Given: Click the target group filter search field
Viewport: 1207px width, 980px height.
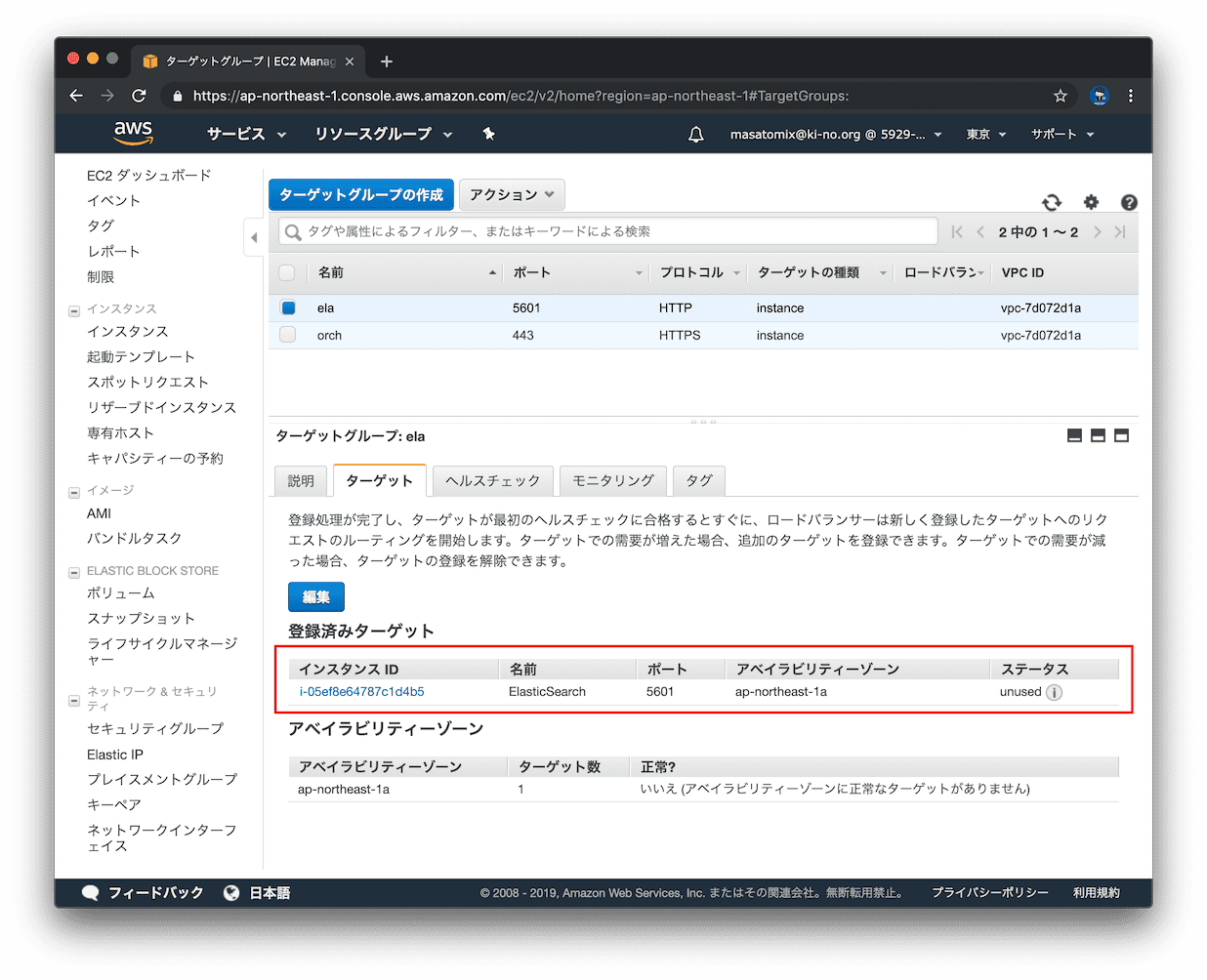Looking at the screenshot, I should [x=607, y=231].
